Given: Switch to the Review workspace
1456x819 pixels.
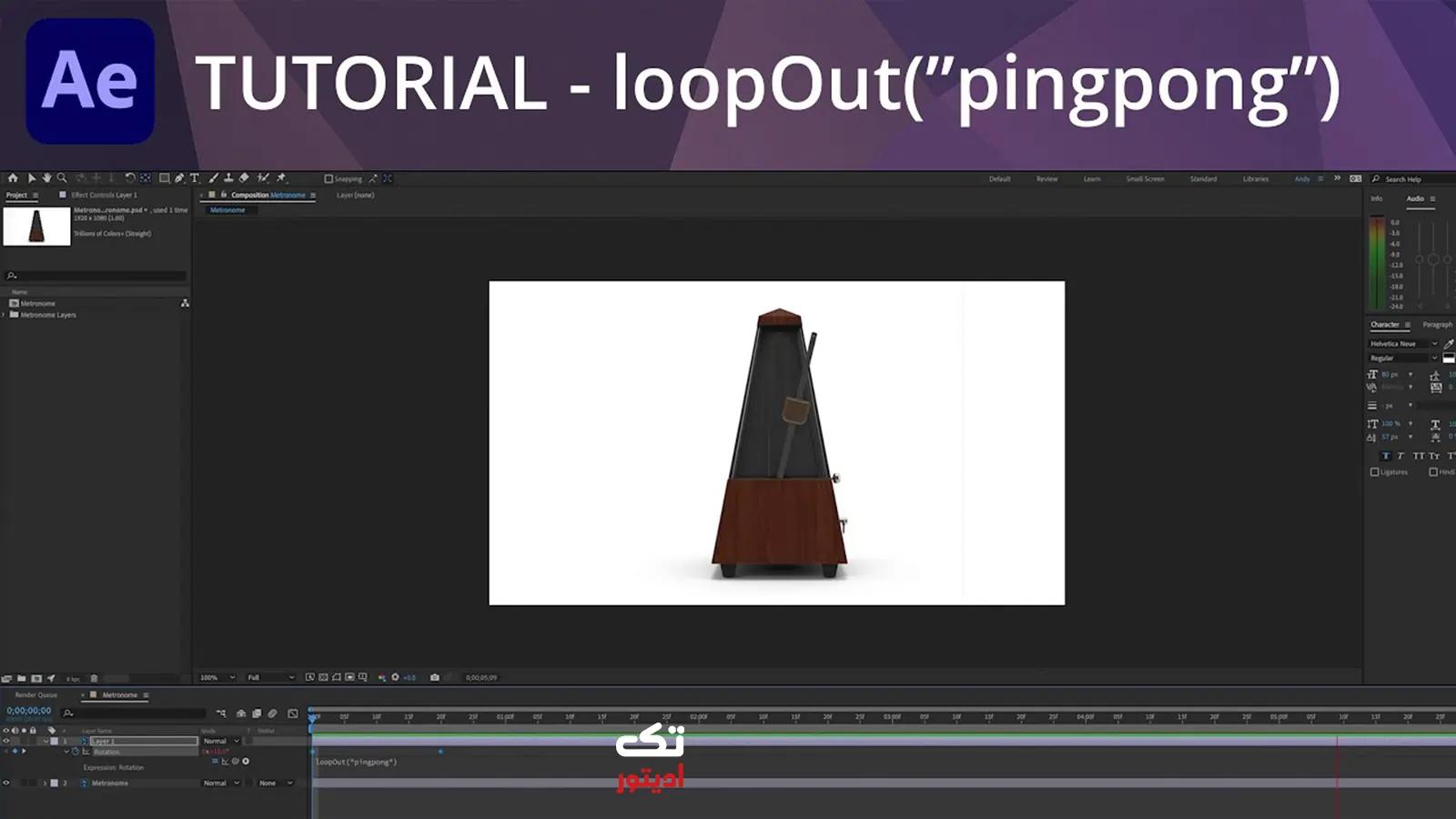Looking at the screenshot, I should click(x=1046, y=178).
